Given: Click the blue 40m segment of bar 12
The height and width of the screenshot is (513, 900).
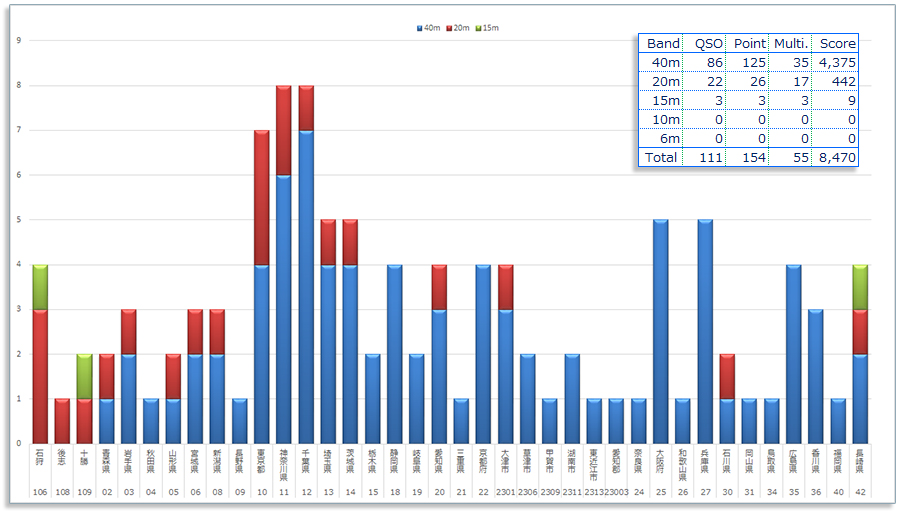Looking at the screenshot, I should tap(305, 286).
